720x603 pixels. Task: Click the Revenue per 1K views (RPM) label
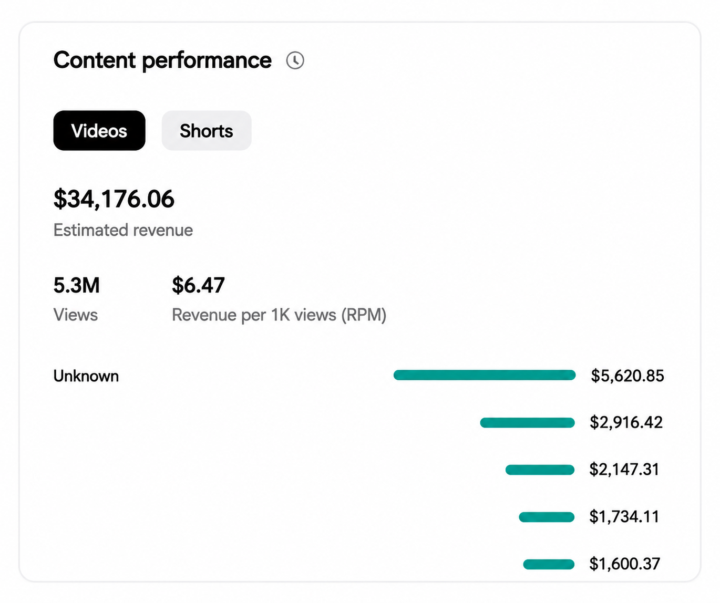click(279, 315)
